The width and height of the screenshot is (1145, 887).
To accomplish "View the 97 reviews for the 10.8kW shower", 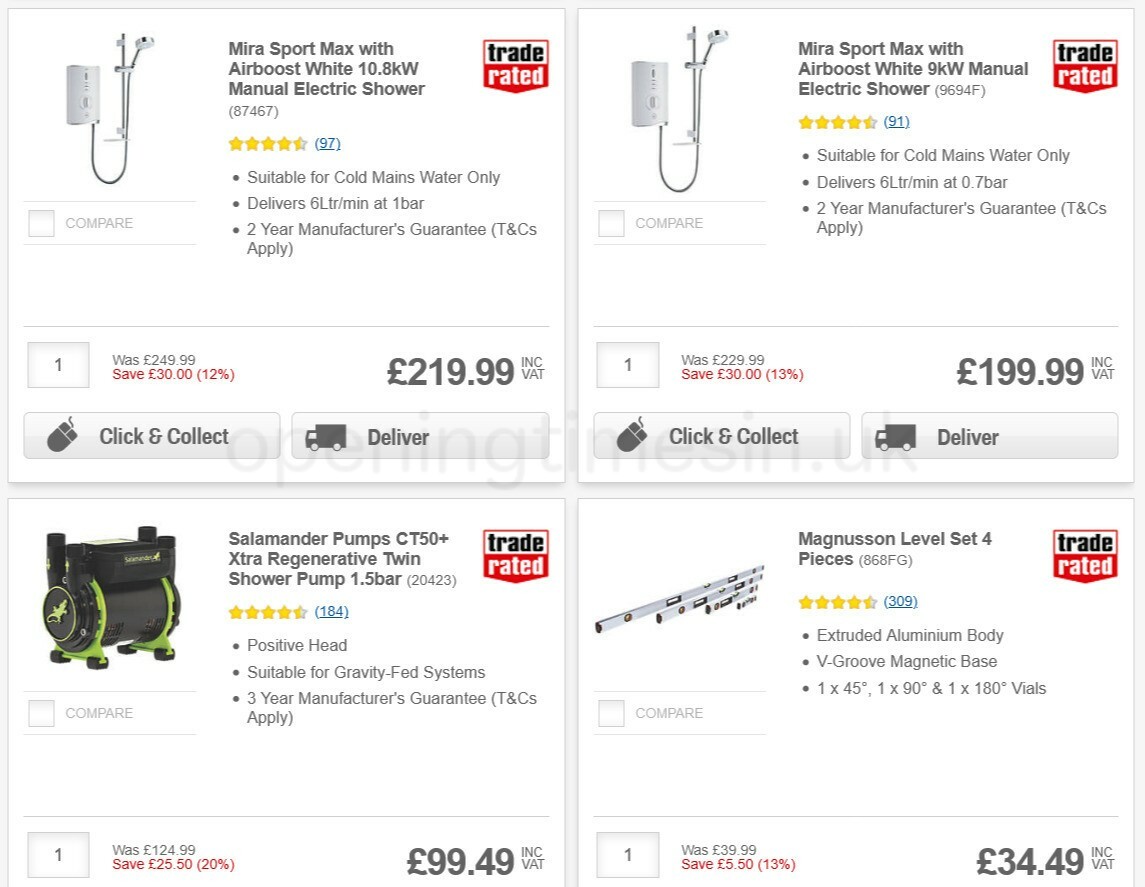I will point(328,143).
